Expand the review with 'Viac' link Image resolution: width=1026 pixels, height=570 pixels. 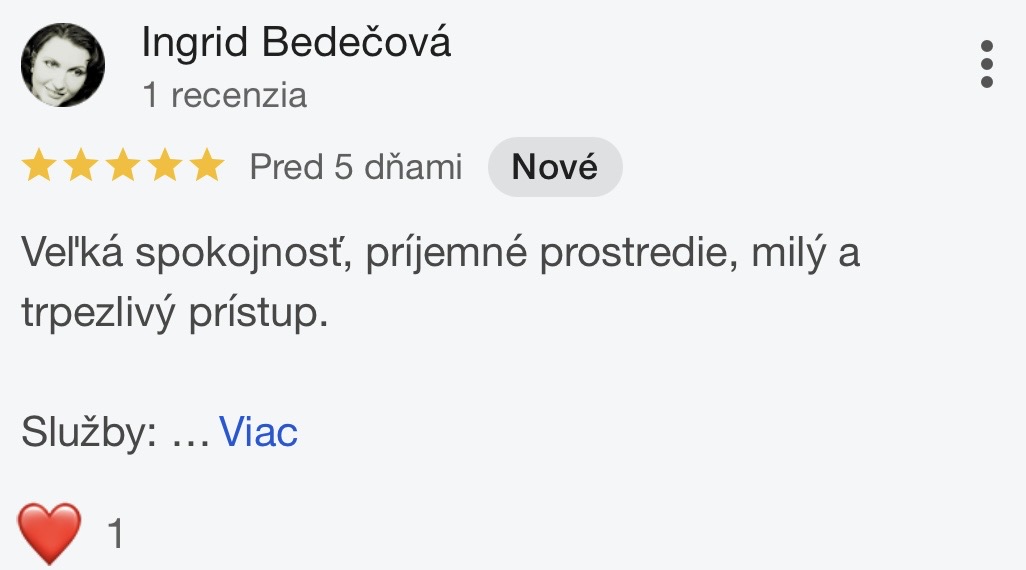(x=258, y=433)
